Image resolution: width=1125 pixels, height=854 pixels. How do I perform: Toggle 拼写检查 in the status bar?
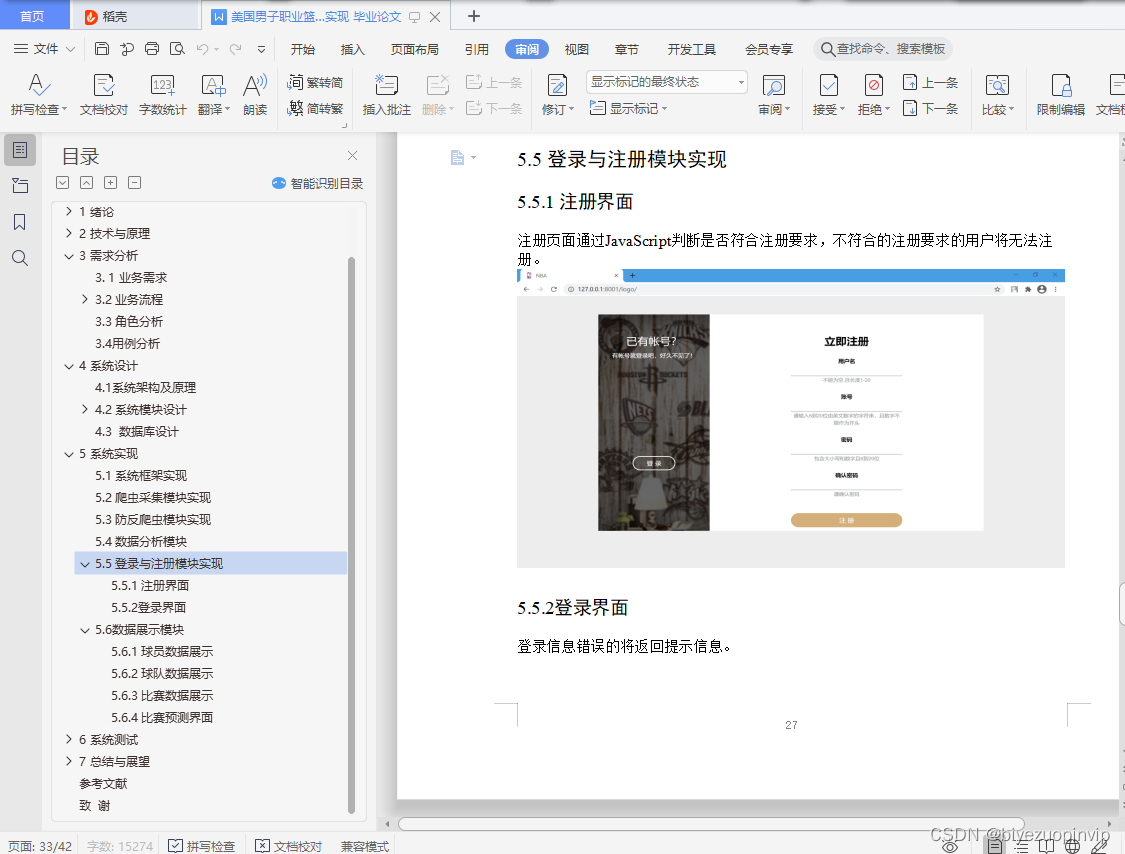pos(202,845)
